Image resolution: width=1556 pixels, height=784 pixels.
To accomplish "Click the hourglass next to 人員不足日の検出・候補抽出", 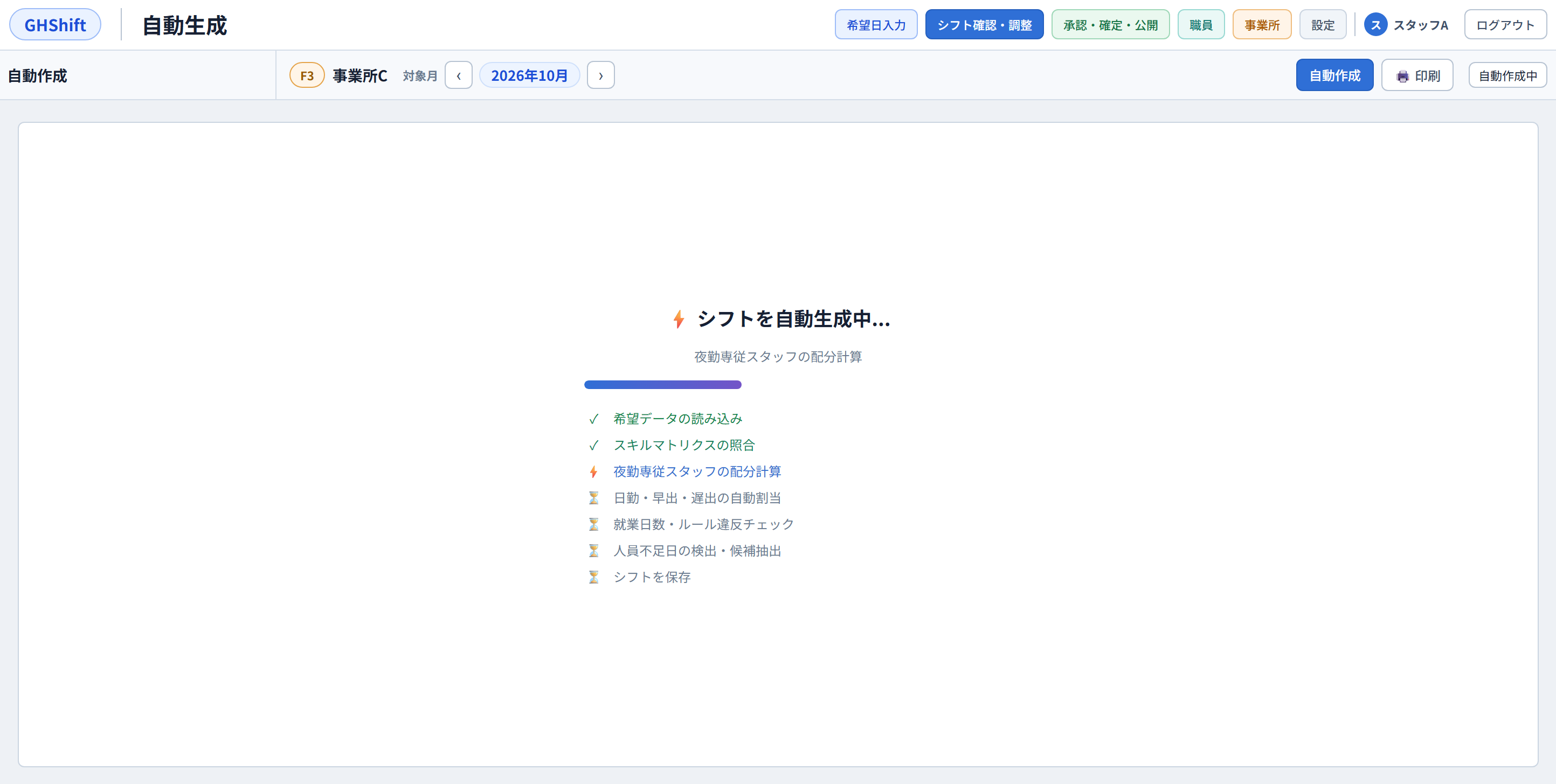I will pos(593,551).
